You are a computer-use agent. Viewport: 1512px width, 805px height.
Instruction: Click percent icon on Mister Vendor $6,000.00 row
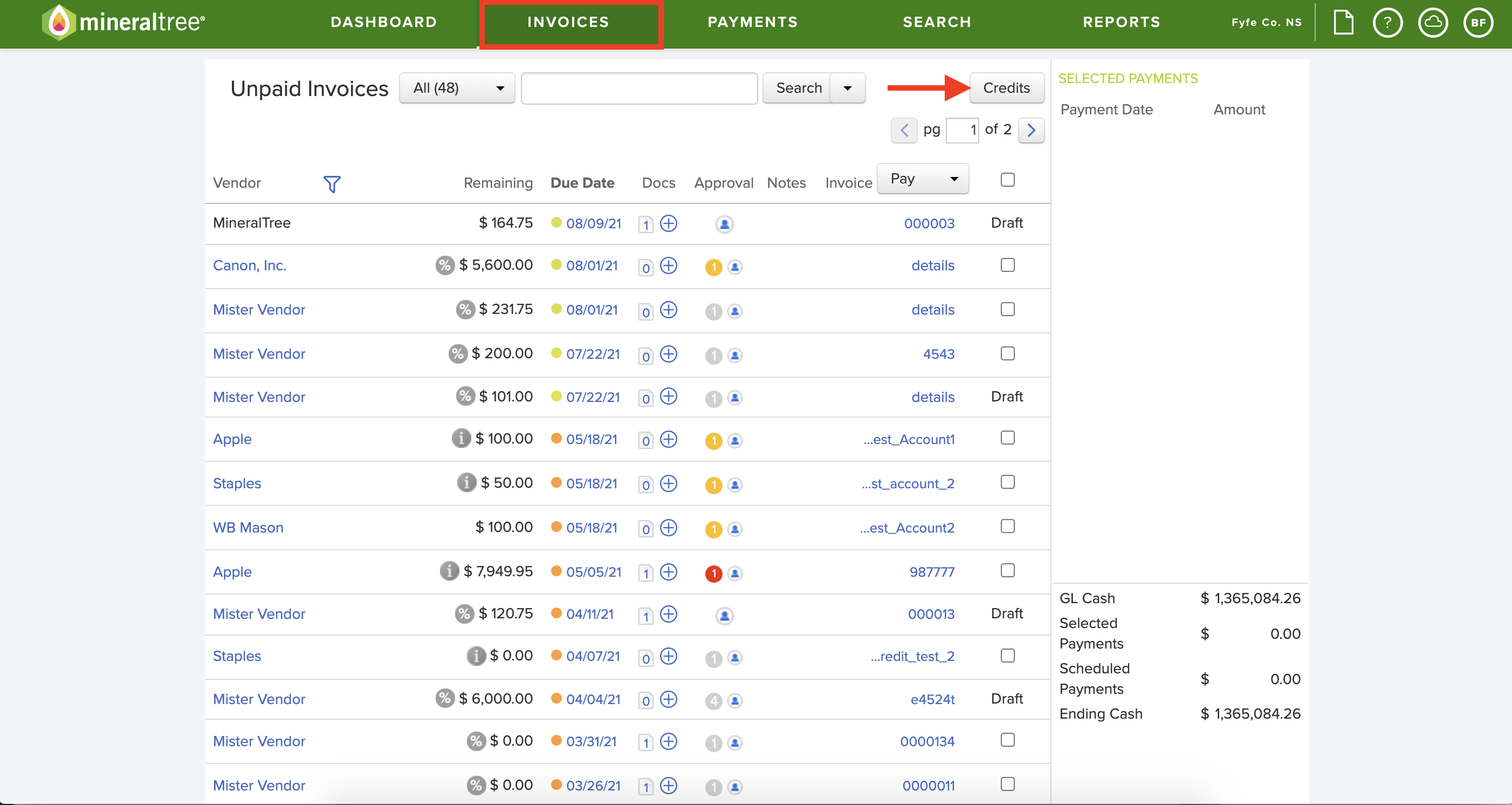[x=445, y=698]
